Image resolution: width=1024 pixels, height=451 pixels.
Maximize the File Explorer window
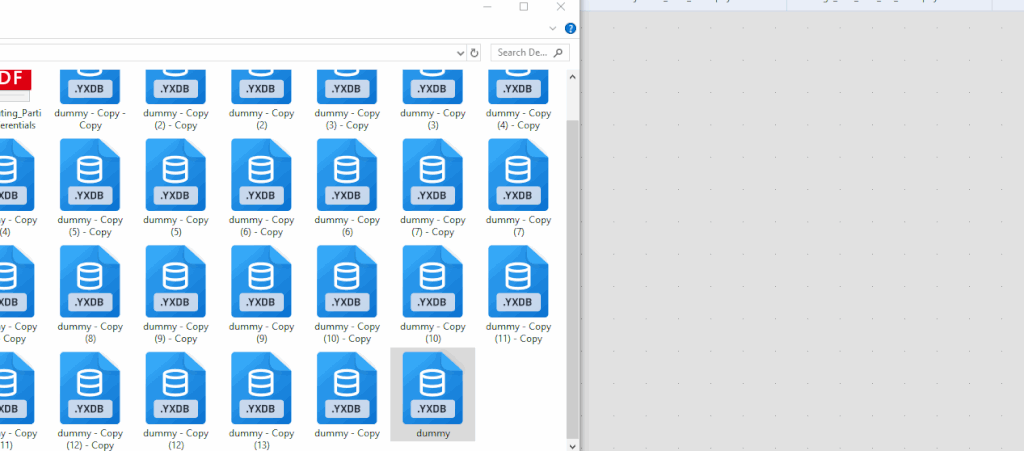[523, 7]
